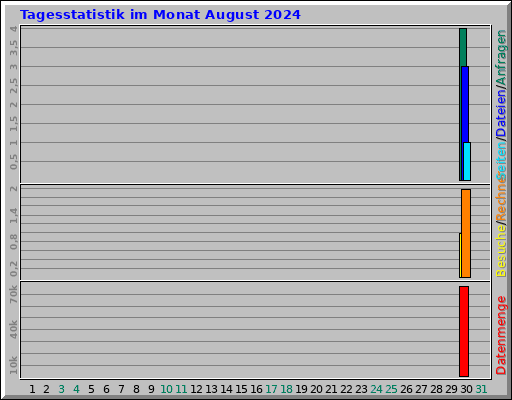
Task: Click the 70k y-axis label
Action: click(13, 294)
